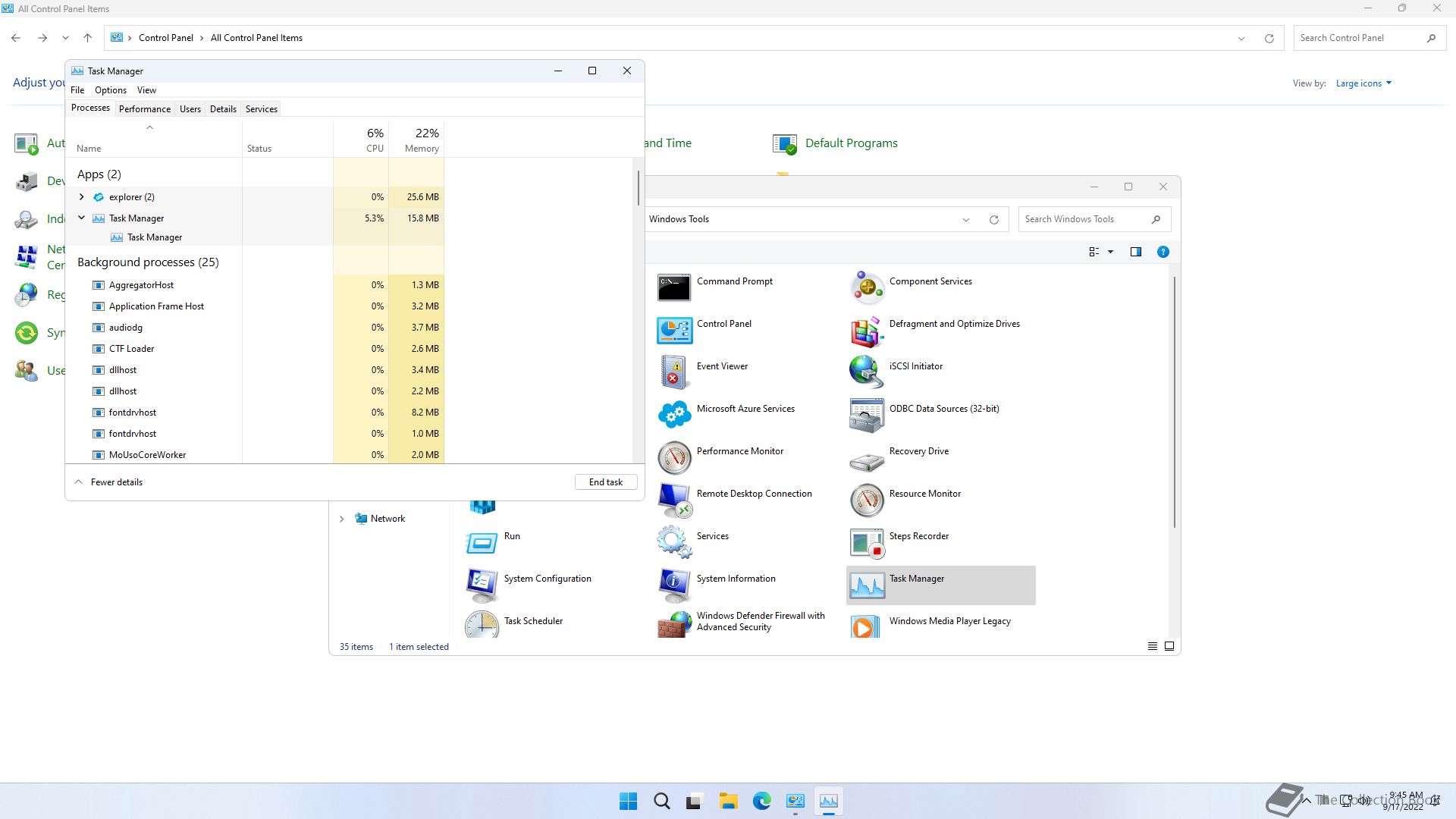This screenshot has height=819, width=1456.
Task: Sort processes by CPU column
Action: point(361,140)
